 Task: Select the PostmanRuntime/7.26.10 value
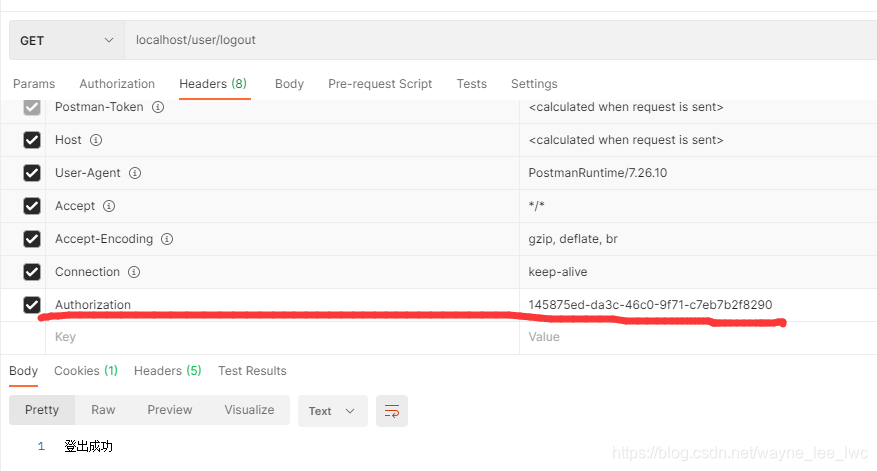tap(597, 173)
